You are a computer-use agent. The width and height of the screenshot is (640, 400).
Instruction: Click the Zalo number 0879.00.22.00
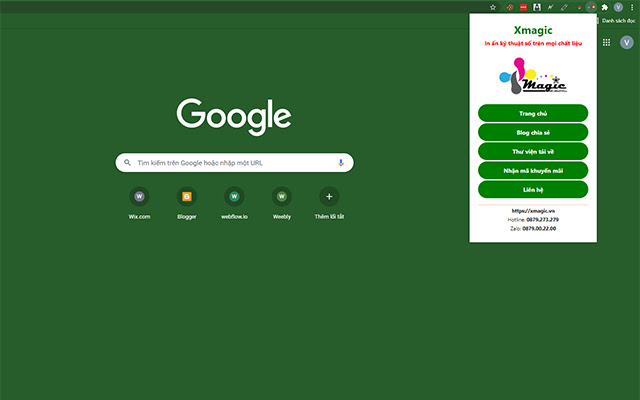[x=539, y=229]
